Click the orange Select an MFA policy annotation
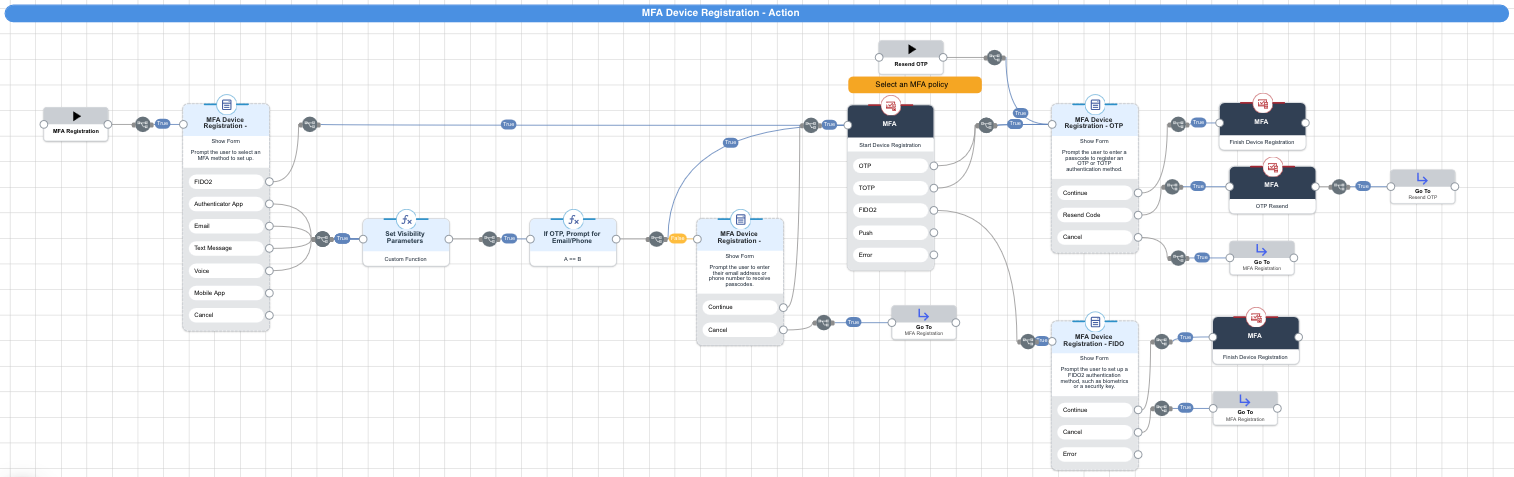Screen dimensions: 1514x477 [x=914, y=85]
